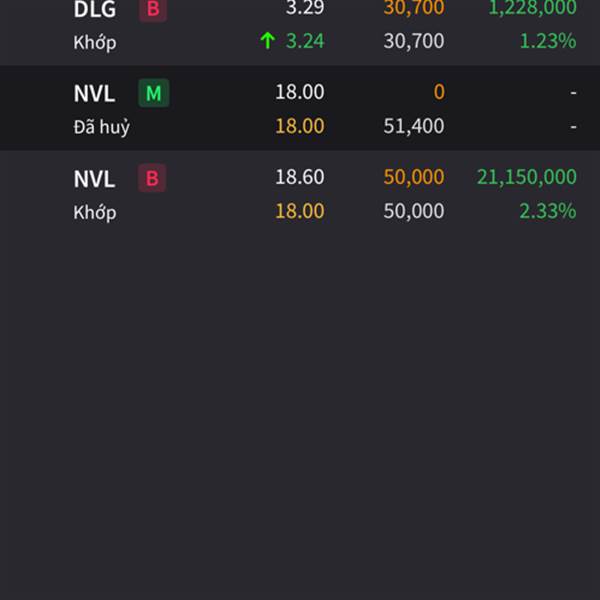Open the cancelled NVL order row

300,108
